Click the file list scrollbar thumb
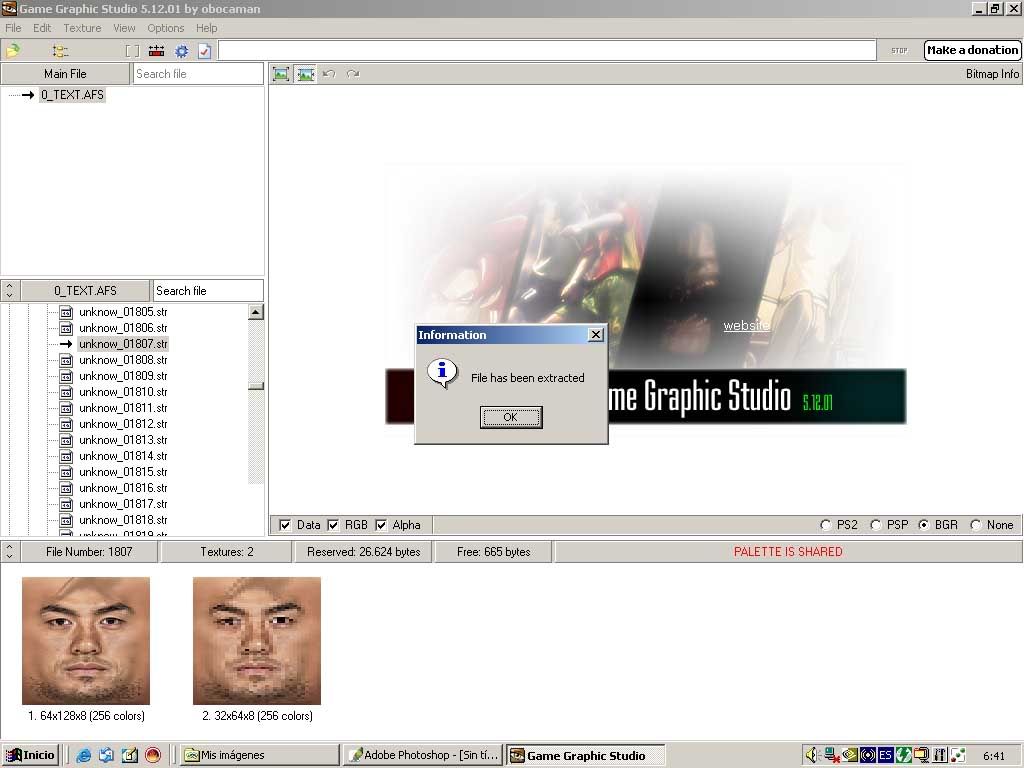This screenshot has width=1024, height=768. click(256, 386)
